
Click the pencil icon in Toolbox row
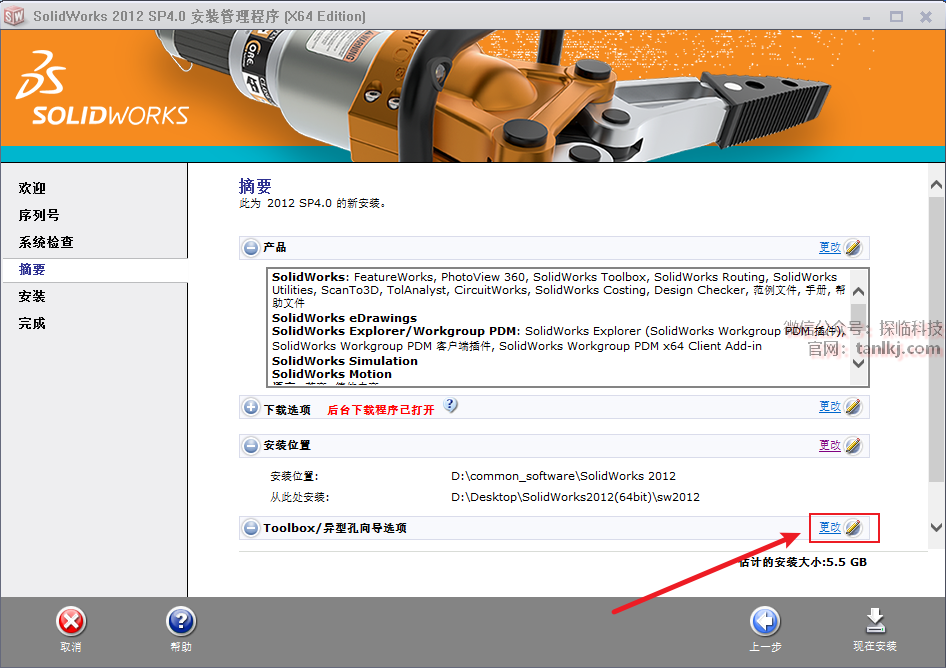pyautogui.click(x=853, y=527)
